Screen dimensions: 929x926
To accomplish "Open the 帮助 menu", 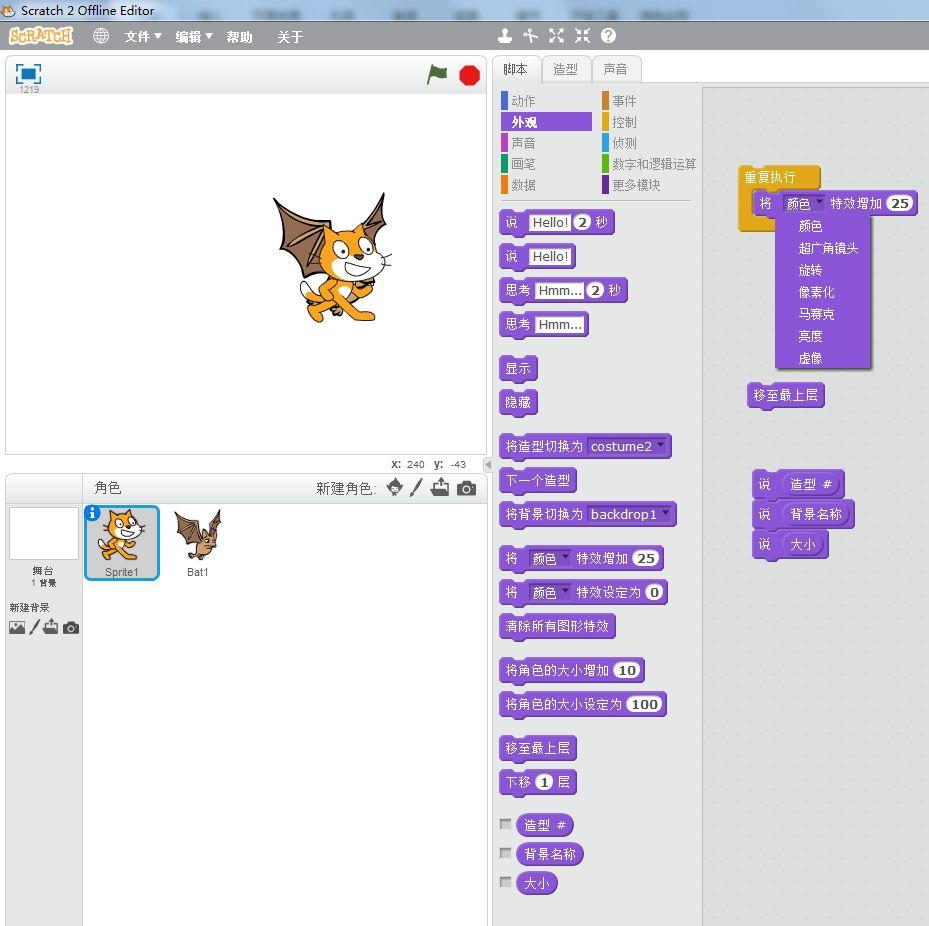I will (239, 37).
